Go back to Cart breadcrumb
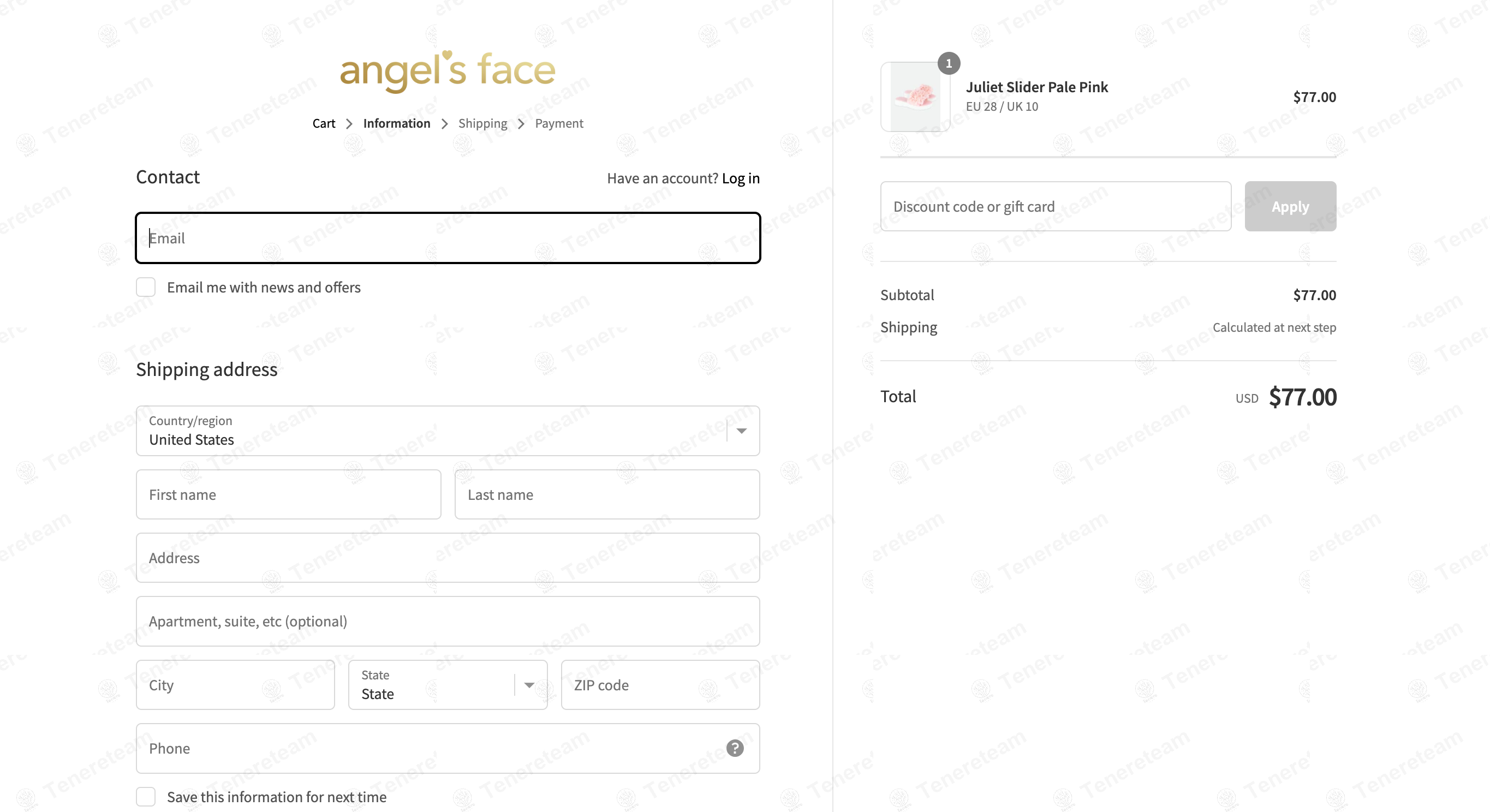This screenshot has width=1490, height=812. pyautogui.click(x=323, y=123)
